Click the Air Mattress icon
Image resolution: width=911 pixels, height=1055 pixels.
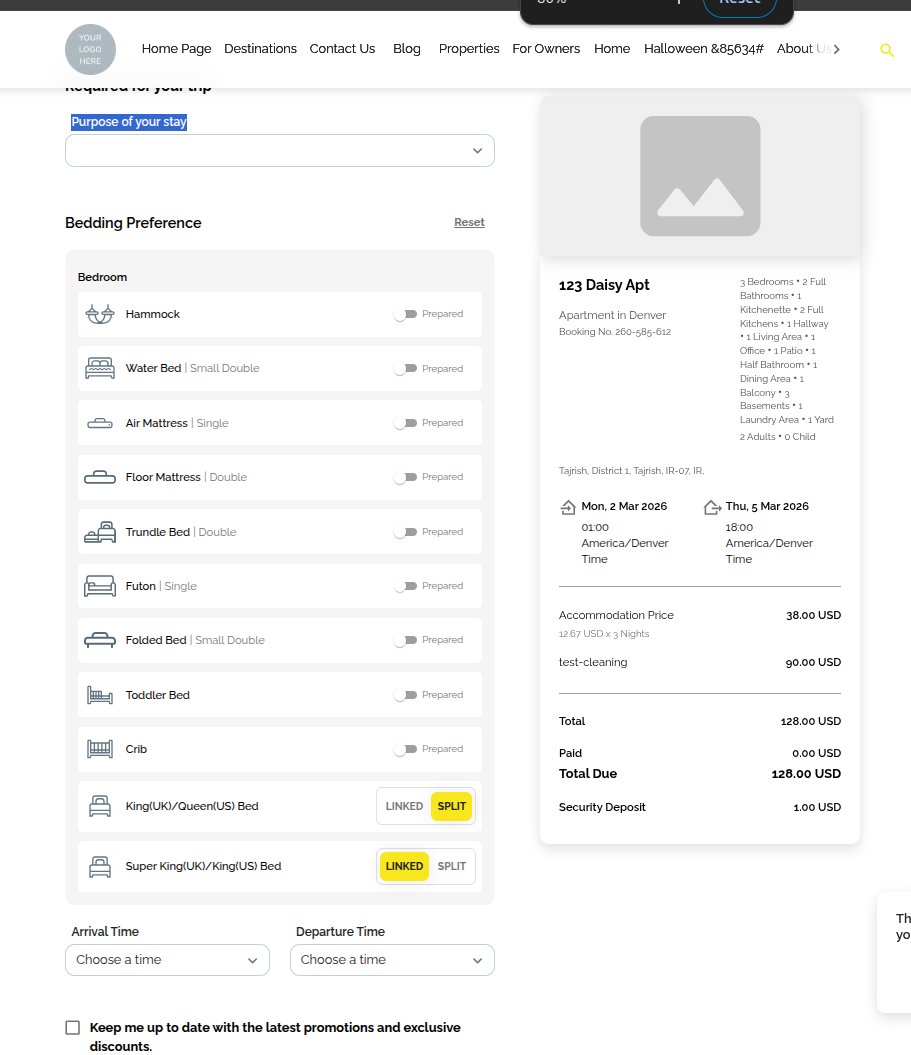tap(100, 423)
